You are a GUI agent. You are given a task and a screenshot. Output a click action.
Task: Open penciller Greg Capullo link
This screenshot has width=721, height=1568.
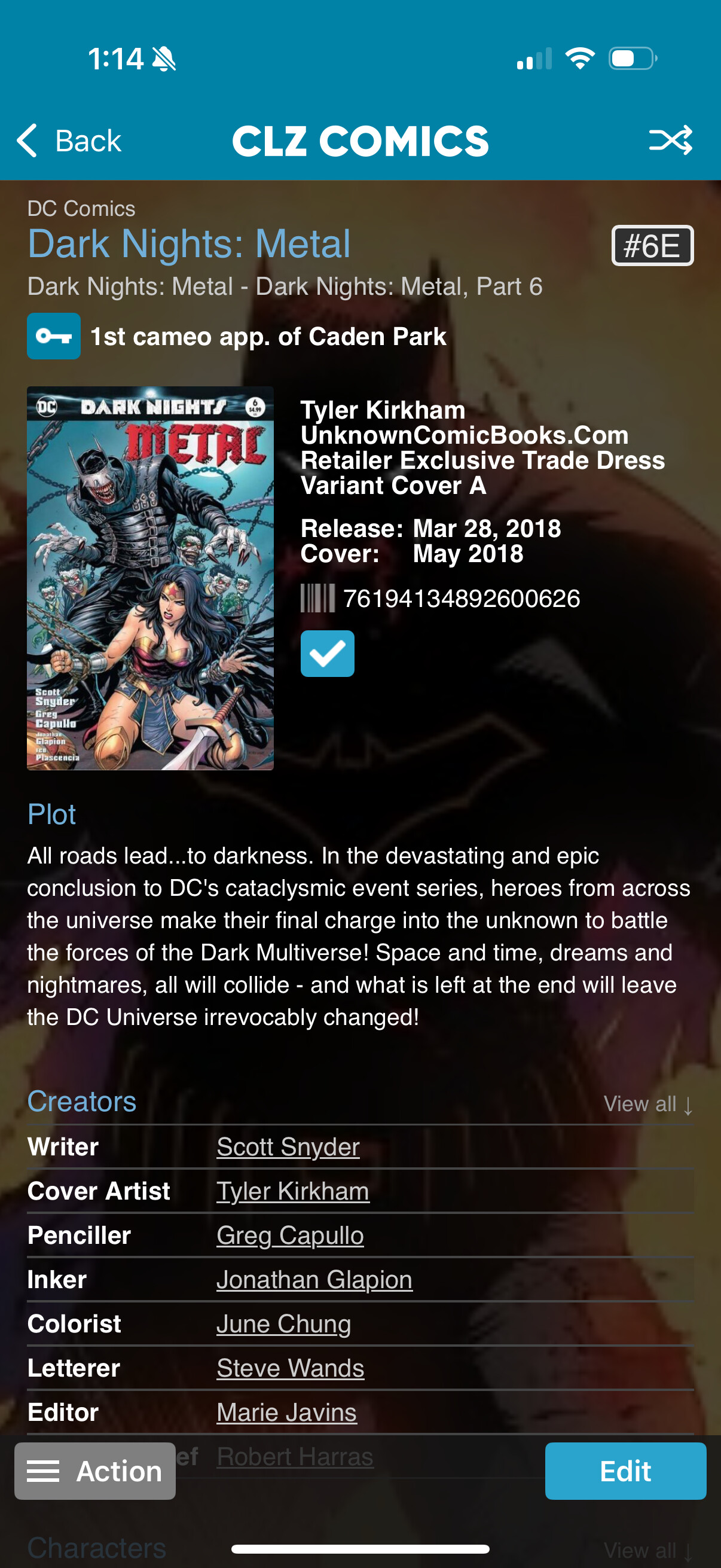290,1236
